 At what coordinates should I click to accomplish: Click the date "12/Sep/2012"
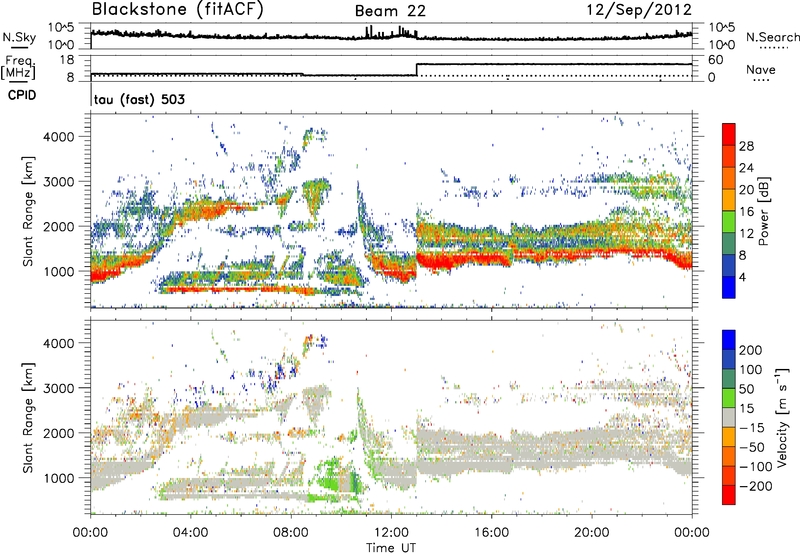tap(639, 10)
